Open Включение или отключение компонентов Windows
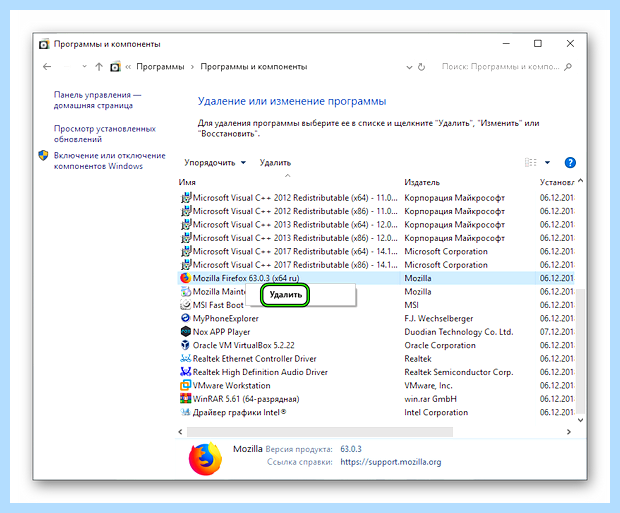Image resolution: width=620 pixels, height=513 pixels. coord(110,161)
